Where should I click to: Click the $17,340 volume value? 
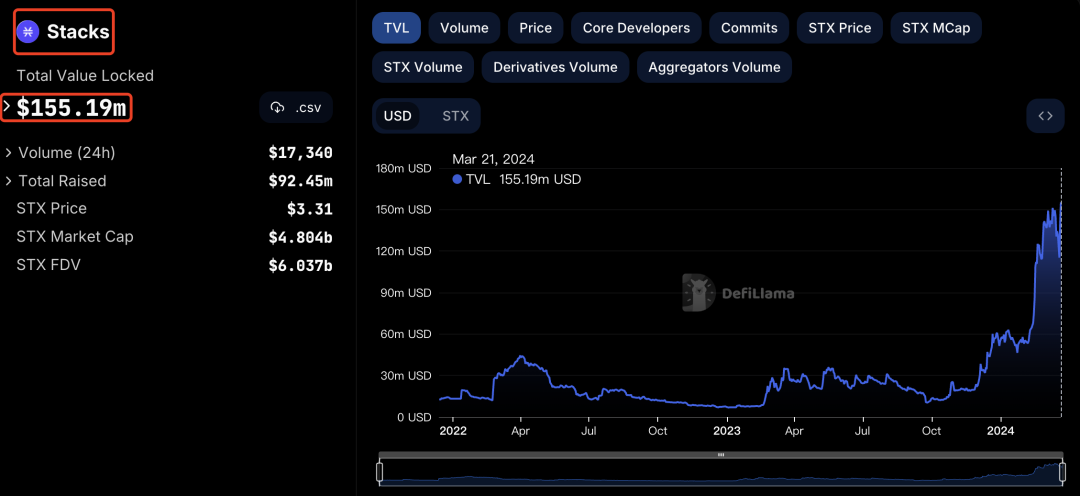coord(300,153)
